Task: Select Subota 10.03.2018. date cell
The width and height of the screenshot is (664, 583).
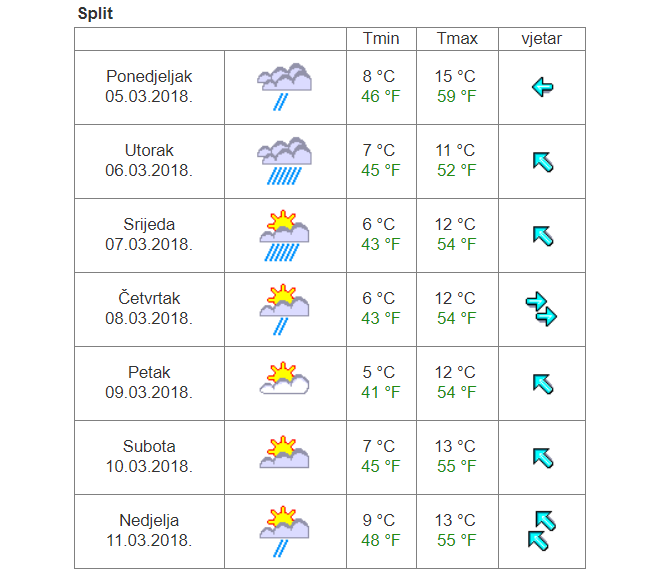Action: click(149, 456)
